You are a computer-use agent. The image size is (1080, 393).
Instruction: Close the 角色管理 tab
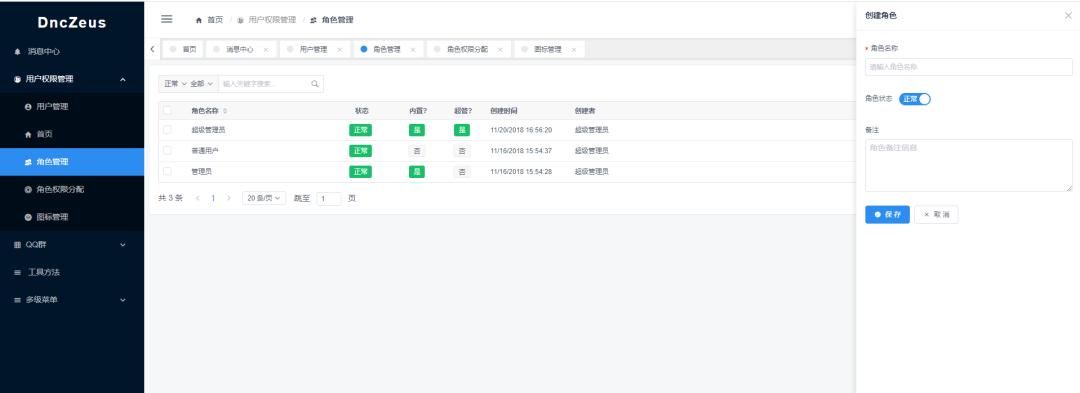tap(413, 50)
